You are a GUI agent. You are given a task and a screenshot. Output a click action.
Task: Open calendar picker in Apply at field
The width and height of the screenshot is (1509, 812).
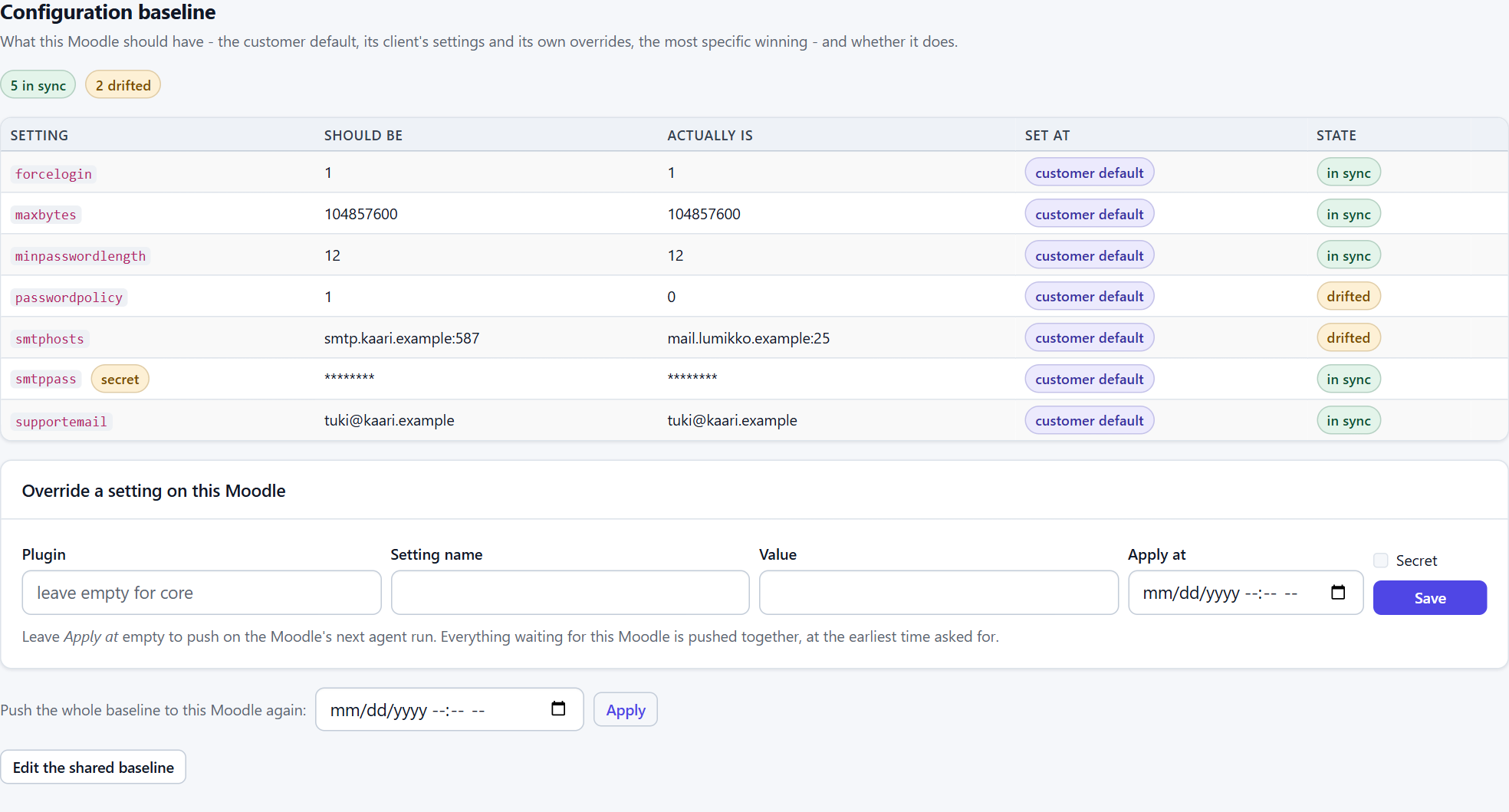click(x=1338, y=593)
